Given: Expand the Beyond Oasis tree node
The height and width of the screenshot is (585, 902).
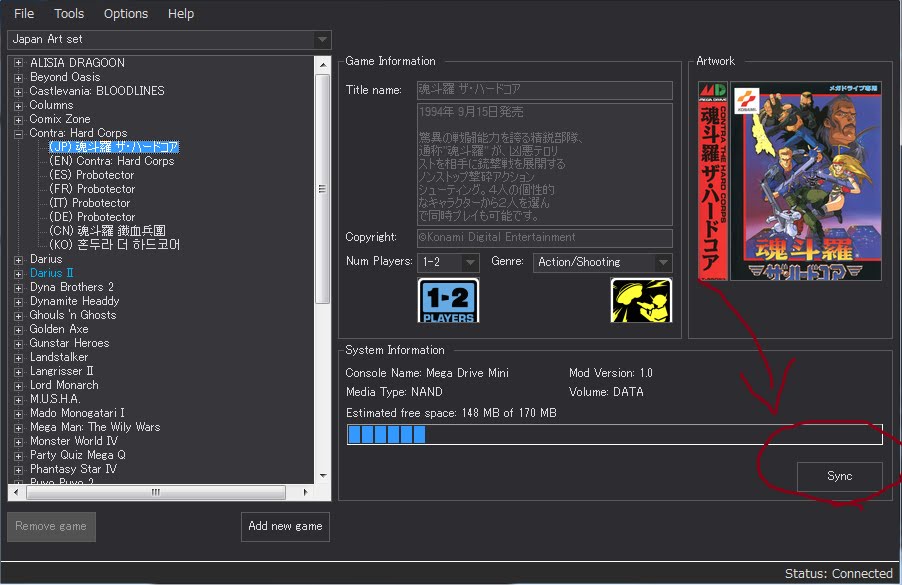Looking at the screenshot, I should [18, 77].
